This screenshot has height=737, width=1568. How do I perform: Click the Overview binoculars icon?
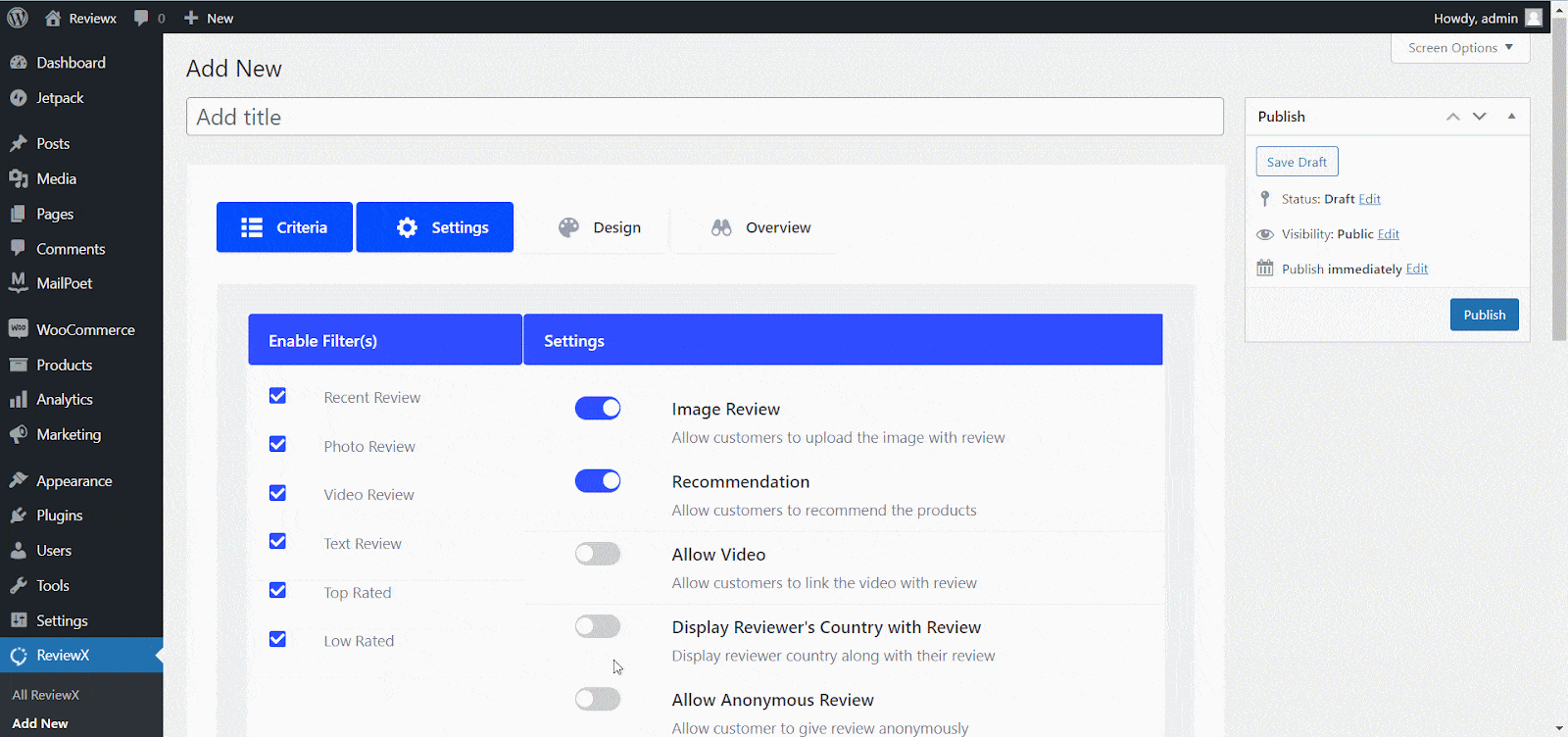pyautogui.click(x=721, y=227)
